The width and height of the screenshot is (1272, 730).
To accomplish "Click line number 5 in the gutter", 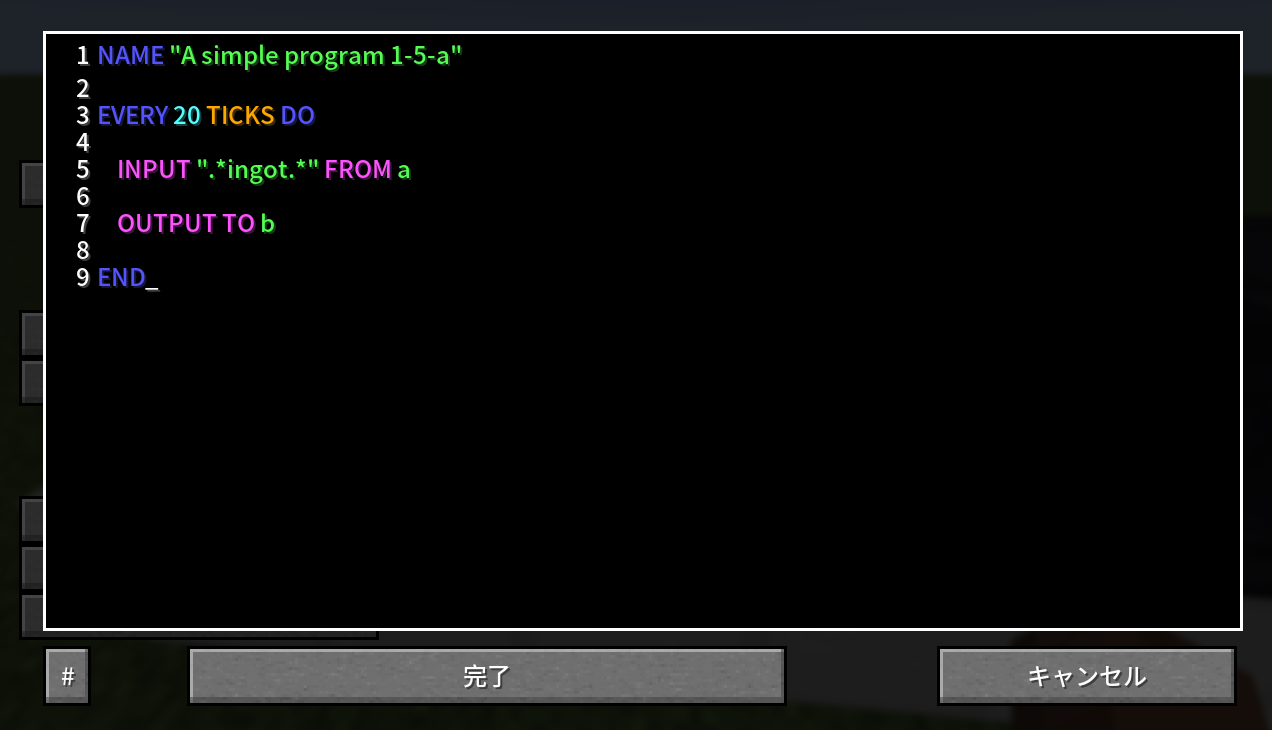I will pyautogui.click(x=82, y=170).
